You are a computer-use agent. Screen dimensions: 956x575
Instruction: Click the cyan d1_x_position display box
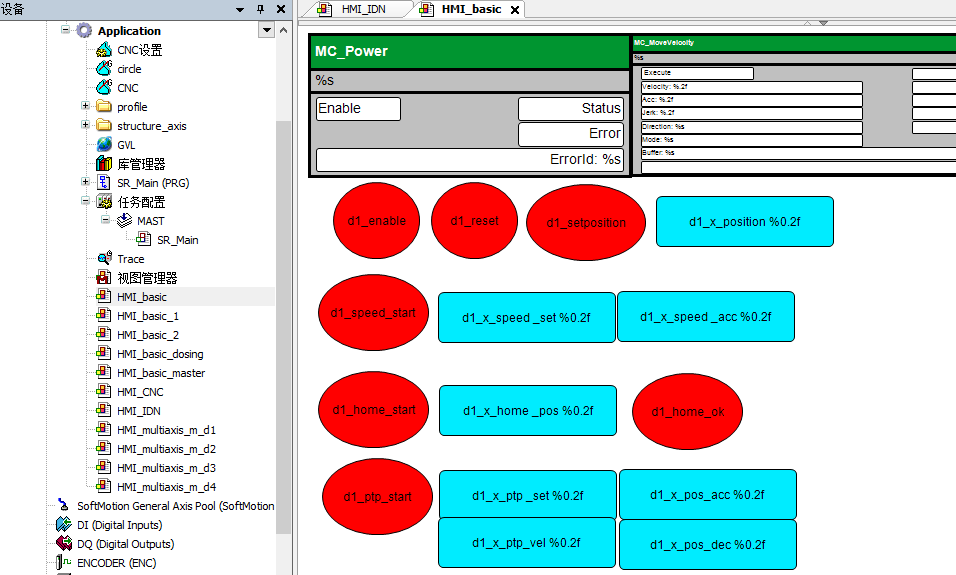tap(744, 222)
